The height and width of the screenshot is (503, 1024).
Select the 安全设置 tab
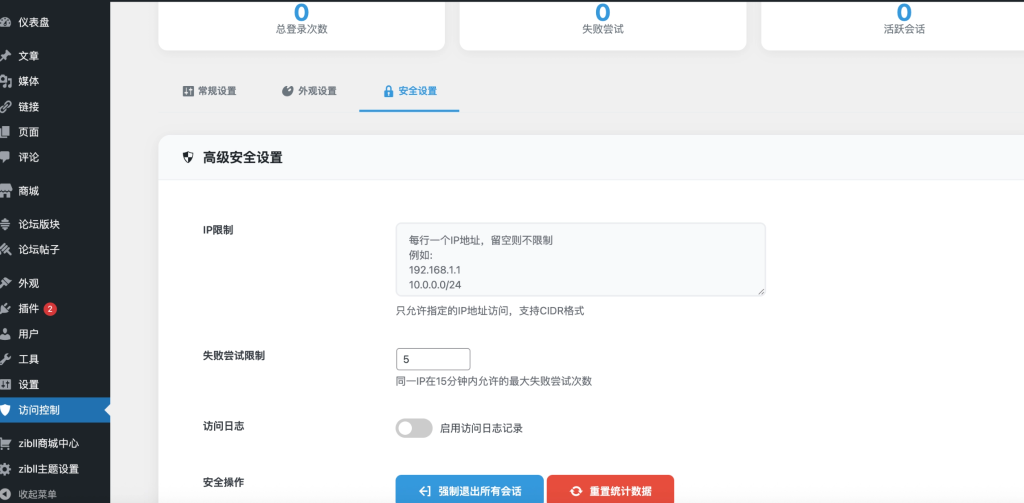coord(409,91)
